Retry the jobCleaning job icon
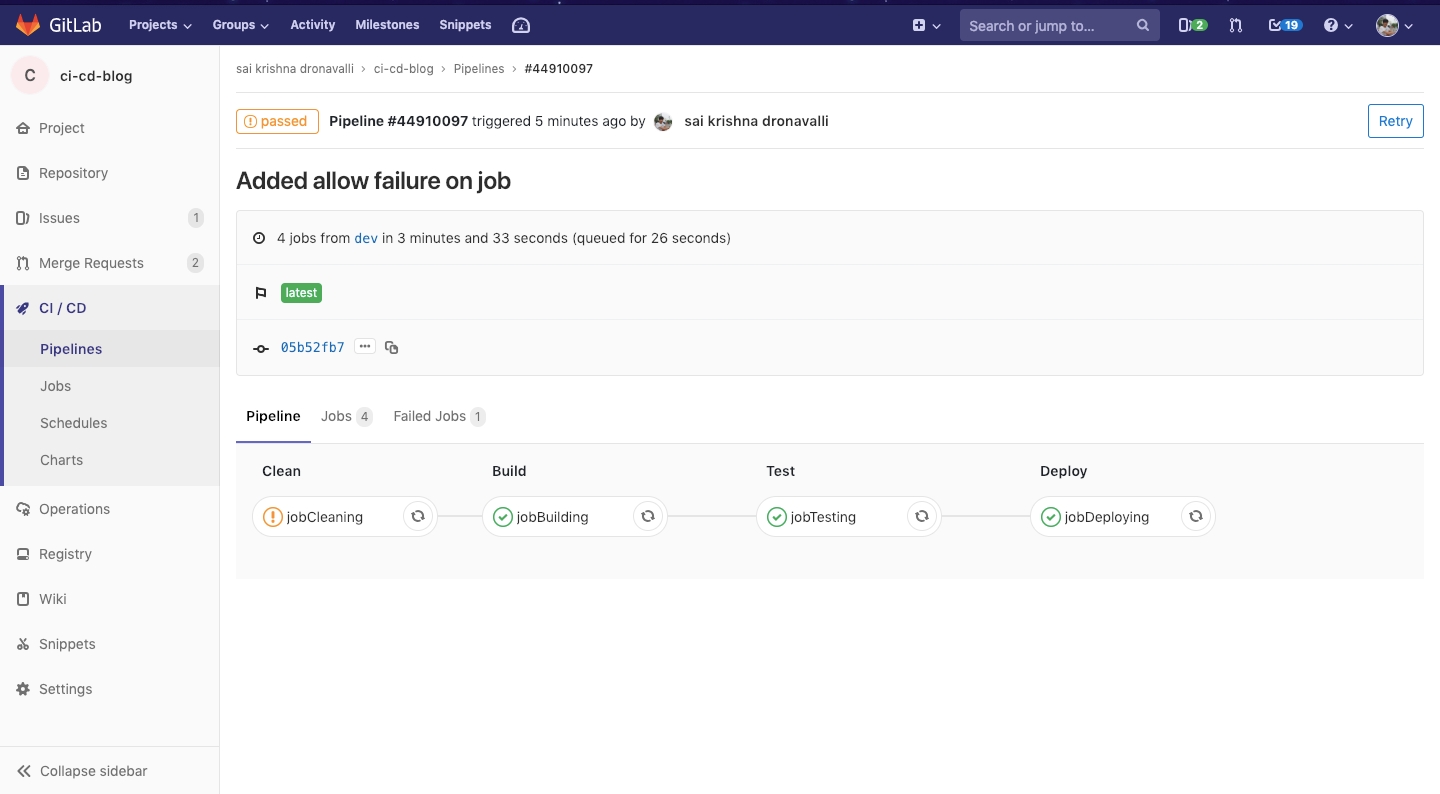The image size is (1440, 794). click(x=418, y=516)
